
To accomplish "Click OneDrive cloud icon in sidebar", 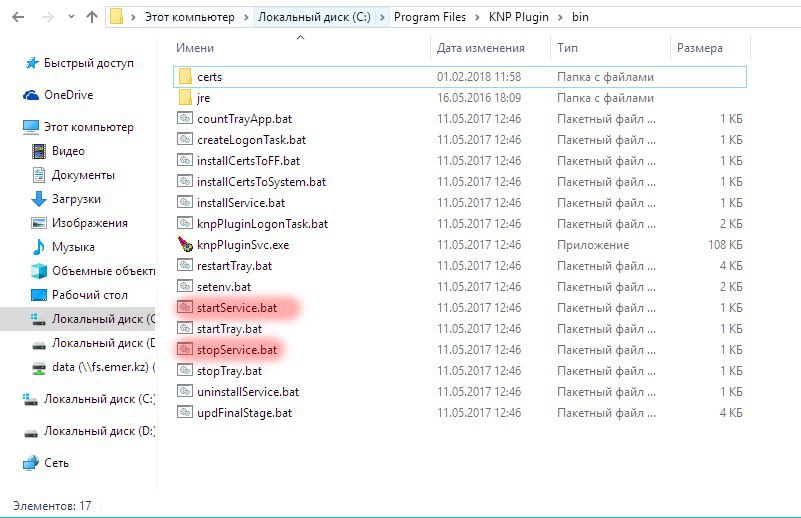I will tap(31, 95).
